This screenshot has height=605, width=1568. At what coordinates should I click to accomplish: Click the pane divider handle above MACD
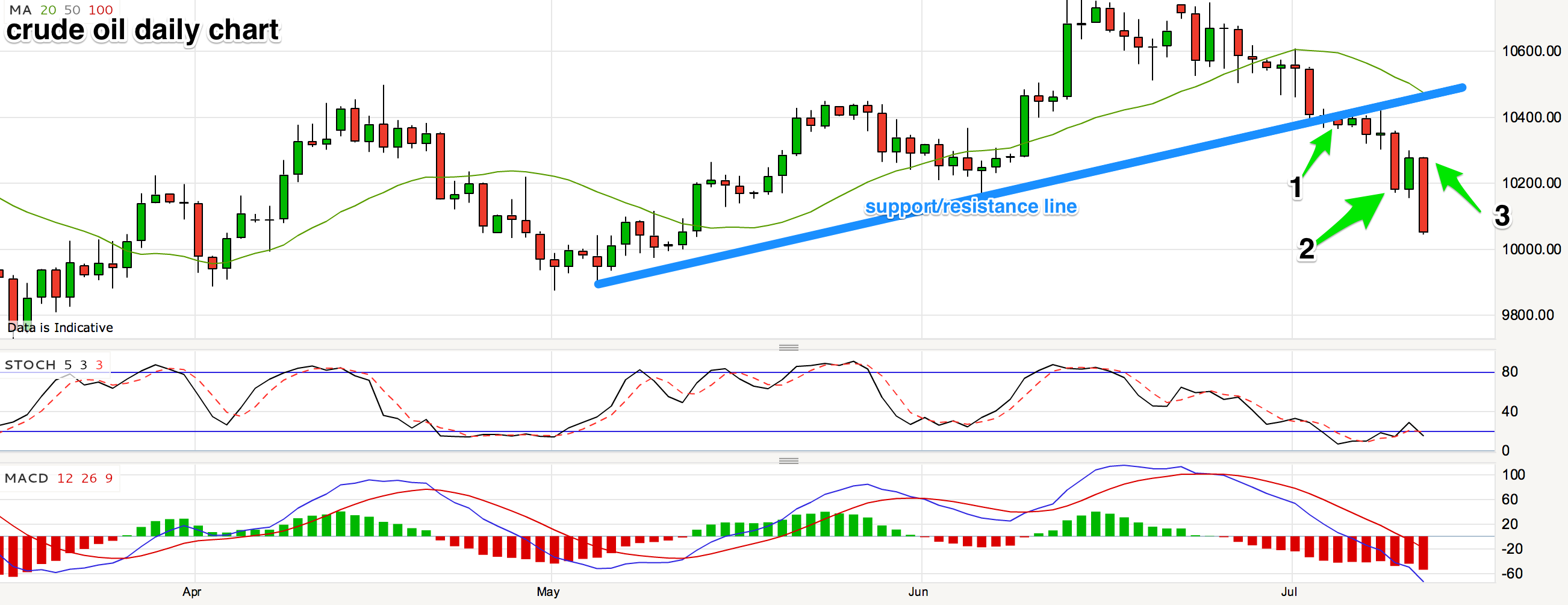coord(788,460)
